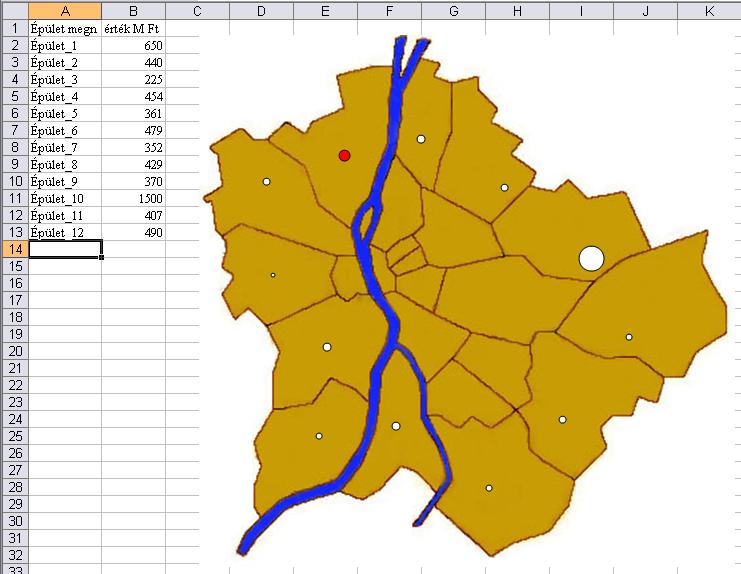
Task: Select row 2 header
Action: coord(14,45)
